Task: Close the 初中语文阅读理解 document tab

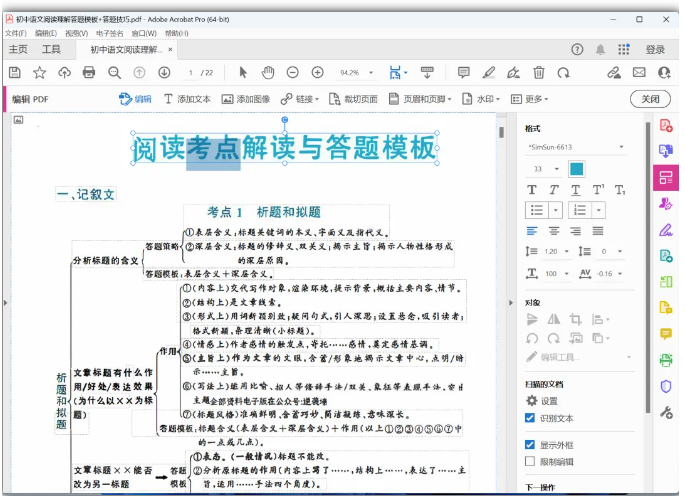Action: click(x=170, y=49)
